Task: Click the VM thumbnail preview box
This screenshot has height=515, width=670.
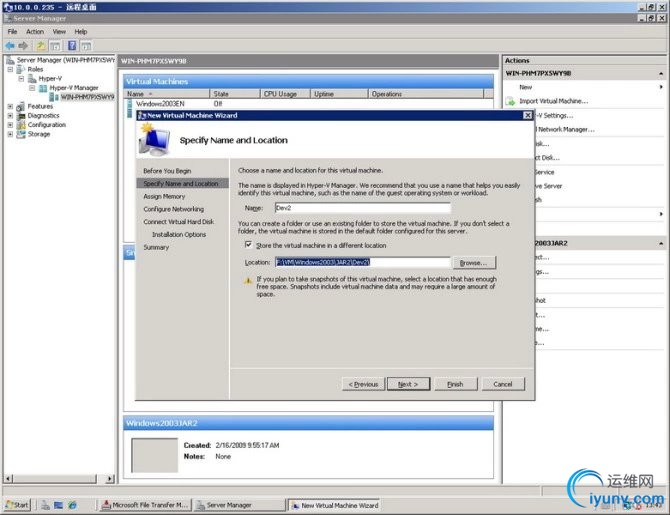Action: click(154, 455)
